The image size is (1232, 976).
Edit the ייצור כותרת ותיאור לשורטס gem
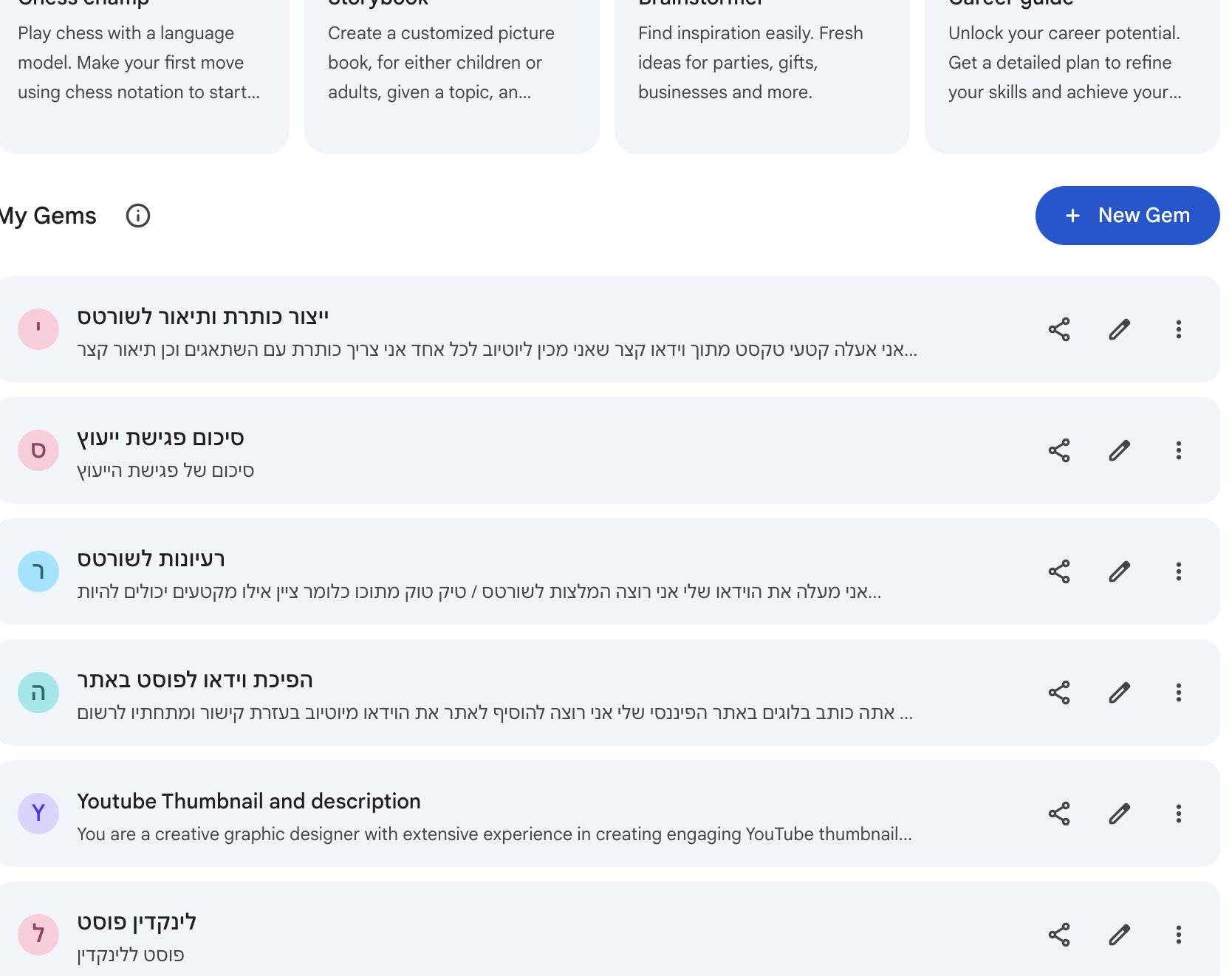click(1119, 329)
